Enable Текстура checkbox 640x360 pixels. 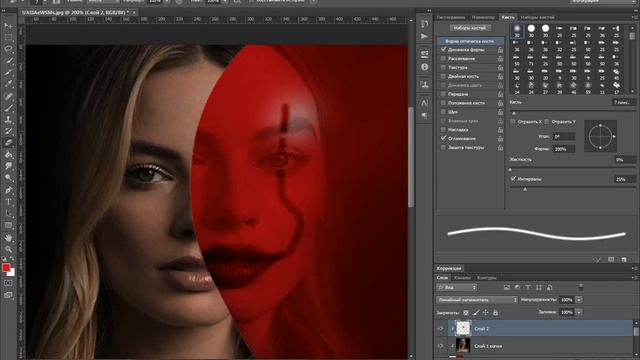click(x=443, y=67)
